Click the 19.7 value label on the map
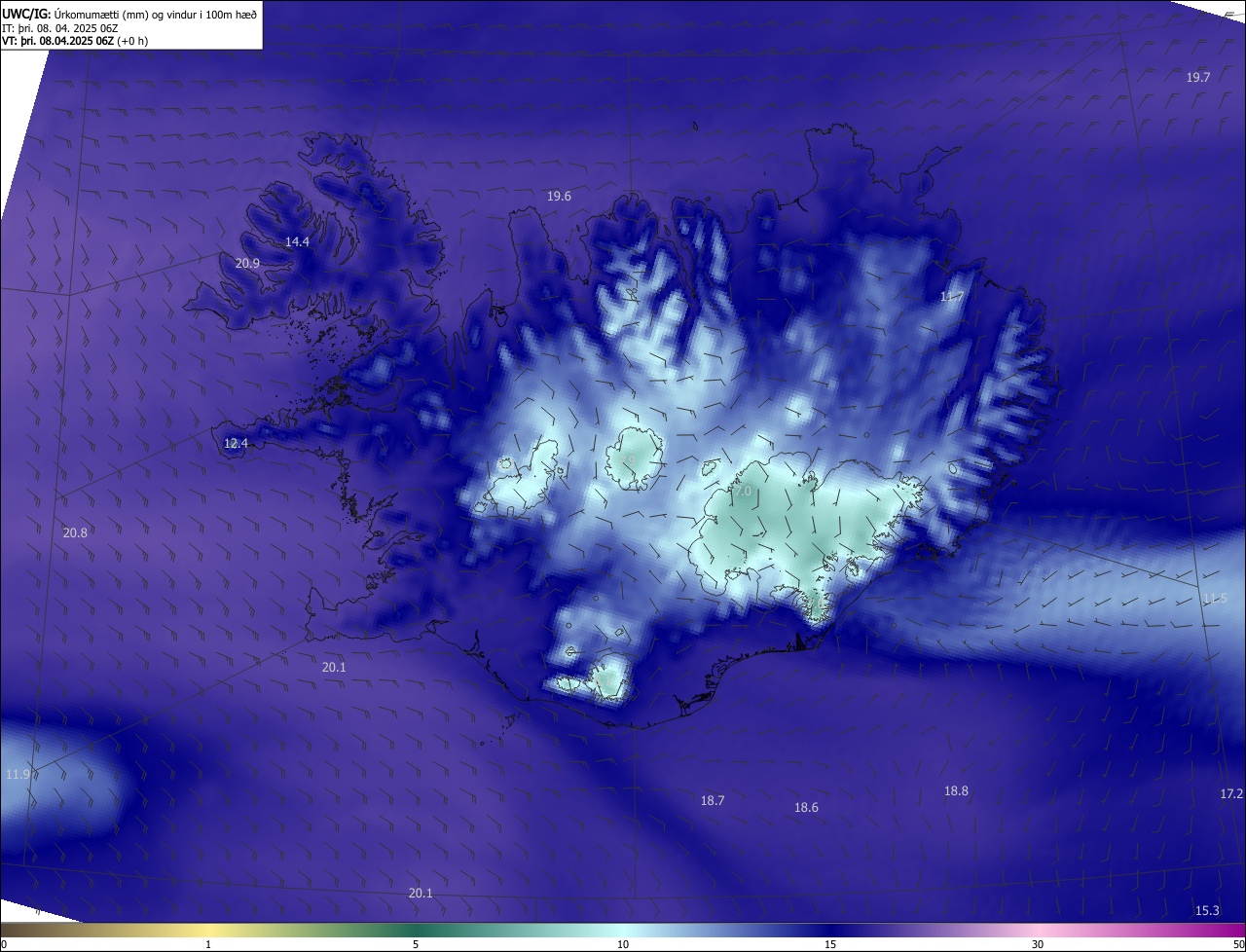 [x=1198, y=77]
